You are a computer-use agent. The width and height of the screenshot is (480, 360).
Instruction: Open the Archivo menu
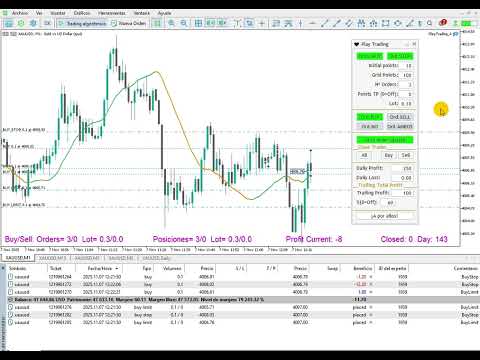pyautogui.click(x=20, y=13)
